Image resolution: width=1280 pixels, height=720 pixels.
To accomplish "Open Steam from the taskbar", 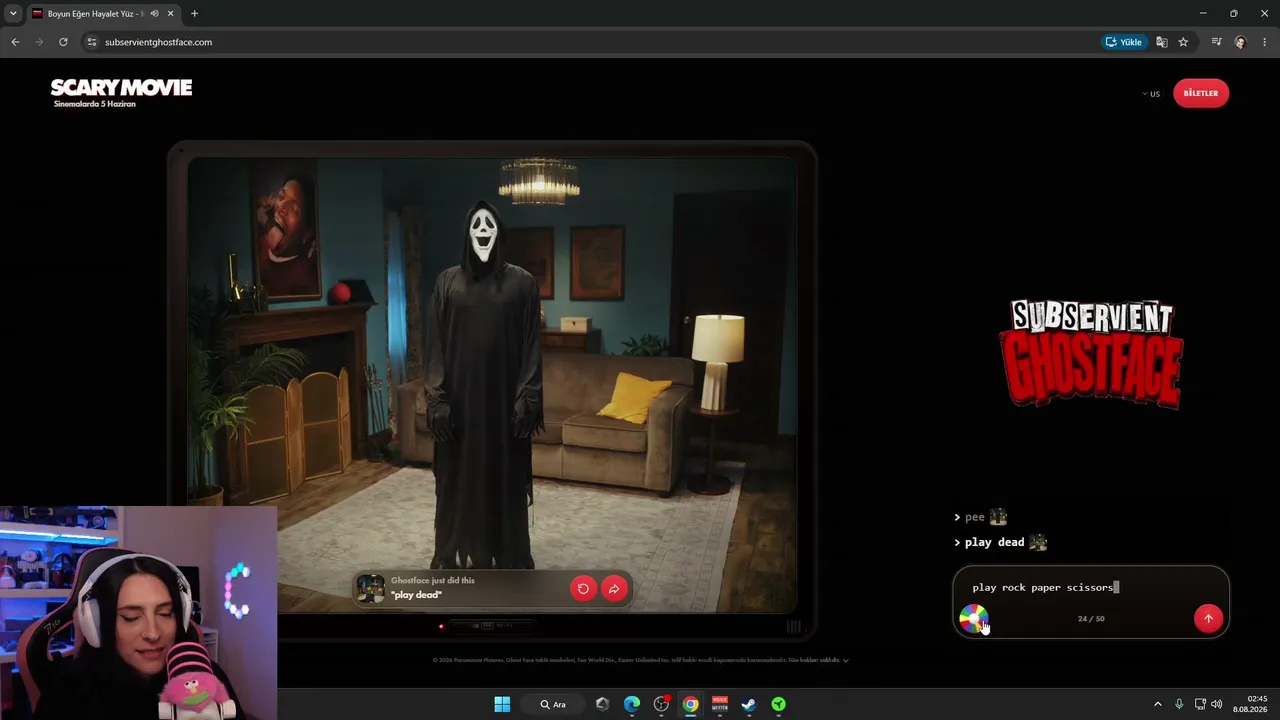I will 748,704.
